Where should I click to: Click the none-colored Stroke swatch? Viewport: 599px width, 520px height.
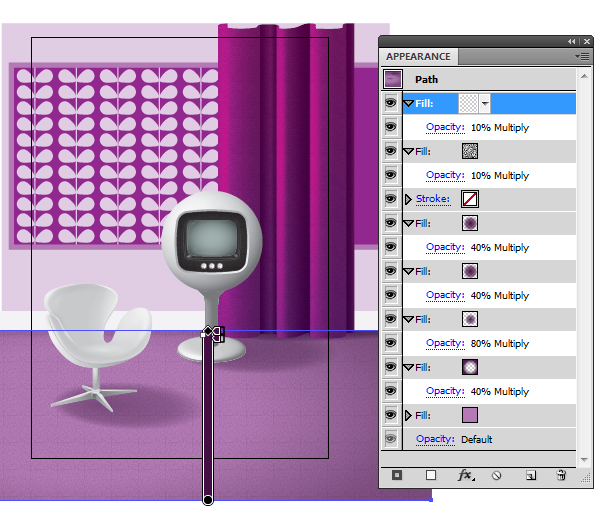pyautogui.click(x=470, y=199)
